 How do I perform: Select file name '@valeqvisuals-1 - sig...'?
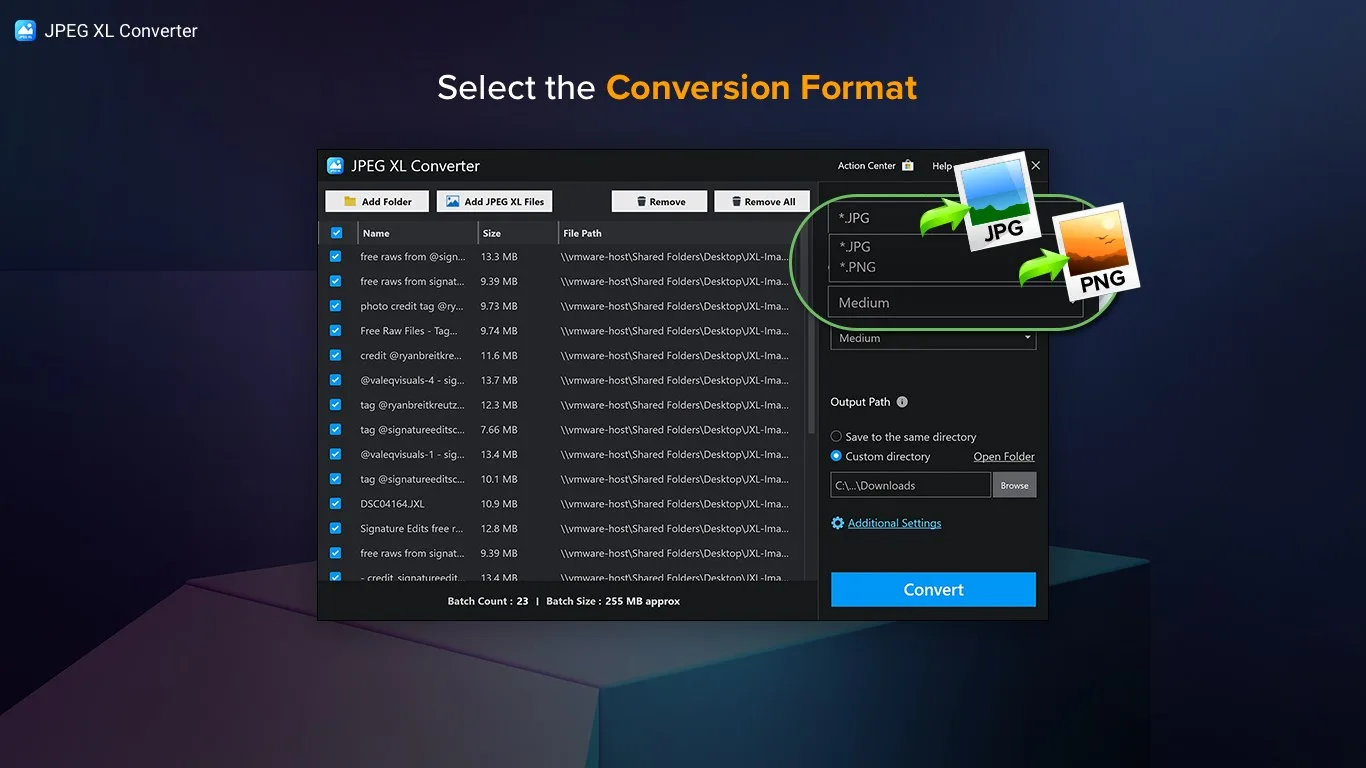pyautogui.click(x=412, y=454)
